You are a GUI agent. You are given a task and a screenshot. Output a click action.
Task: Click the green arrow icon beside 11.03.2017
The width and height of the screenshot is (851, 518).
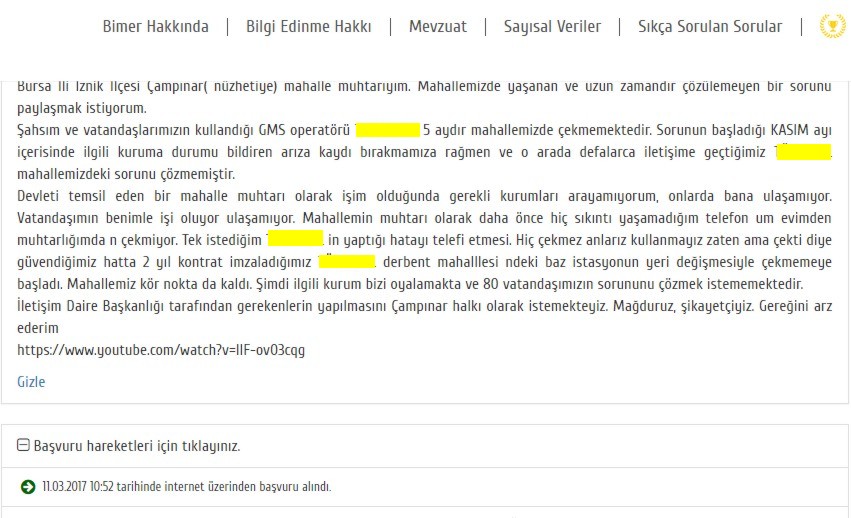[x=28, y=487]
